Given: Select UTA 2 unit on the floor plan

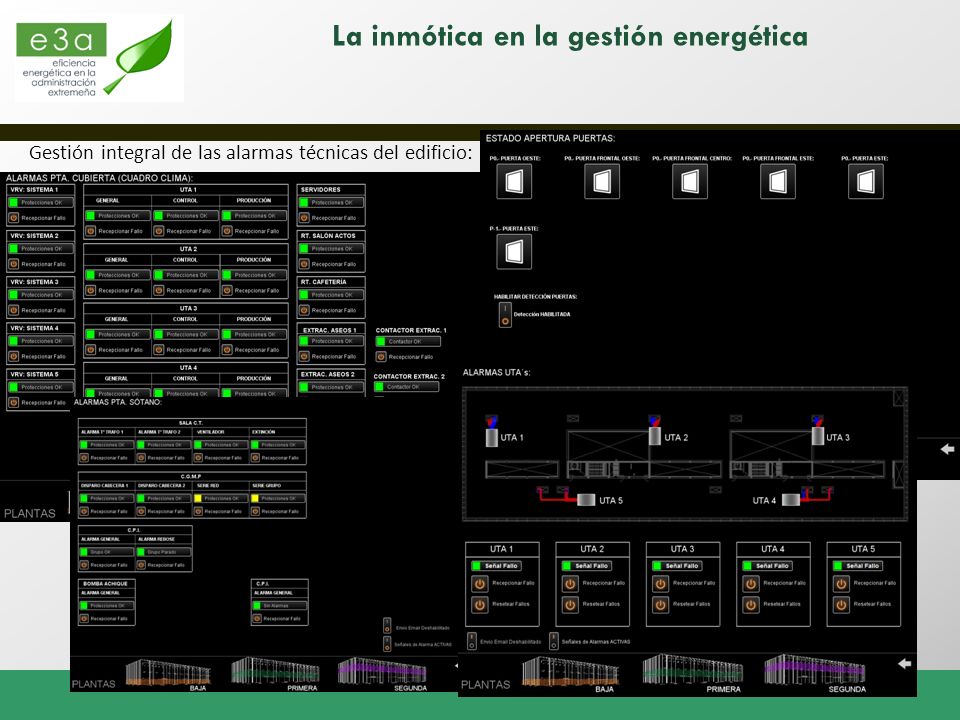Looking at the screenshot, I should 655,436.
